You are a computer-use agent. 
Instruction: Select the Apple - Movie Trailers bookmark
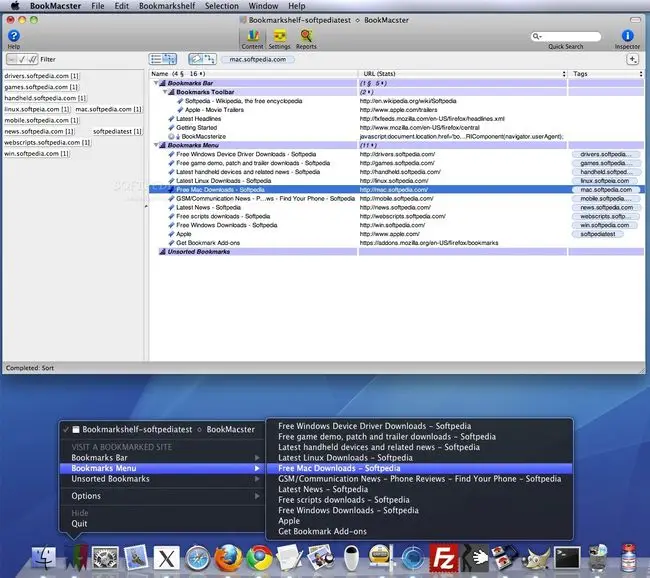(214, 110)
